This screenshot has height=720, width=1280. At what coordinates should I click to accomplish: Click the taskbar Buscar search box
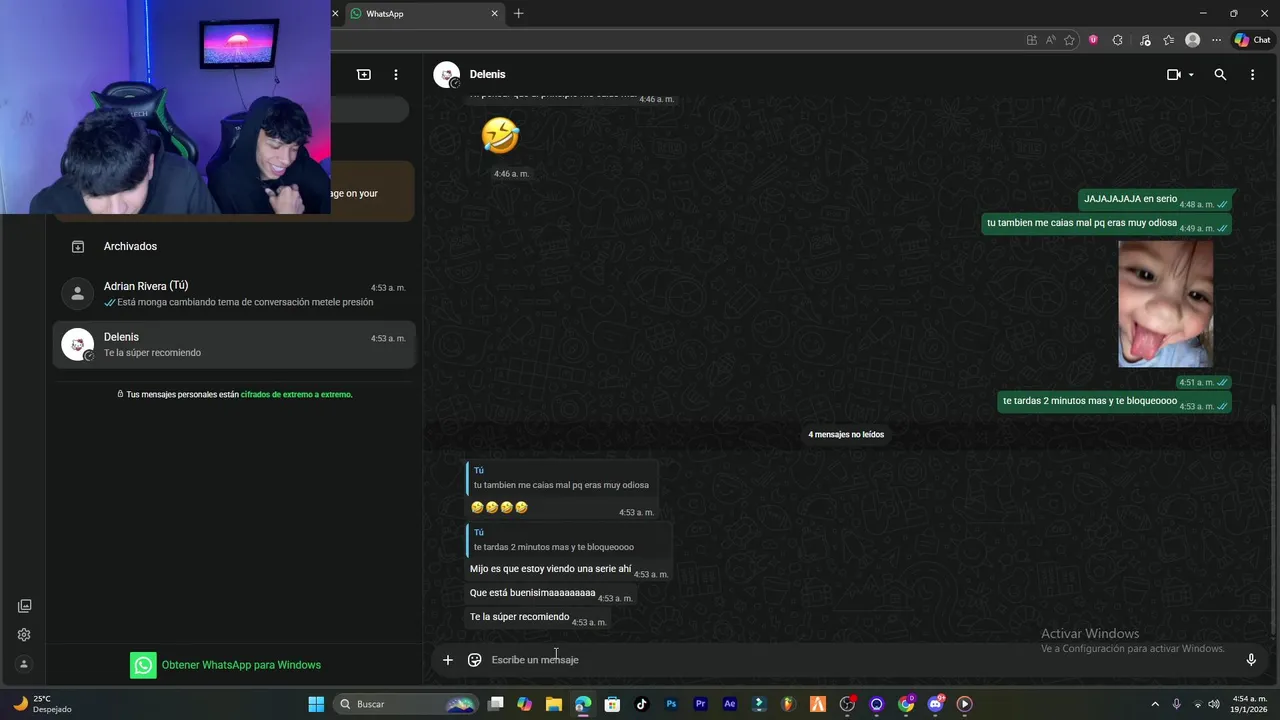[405, 704]
